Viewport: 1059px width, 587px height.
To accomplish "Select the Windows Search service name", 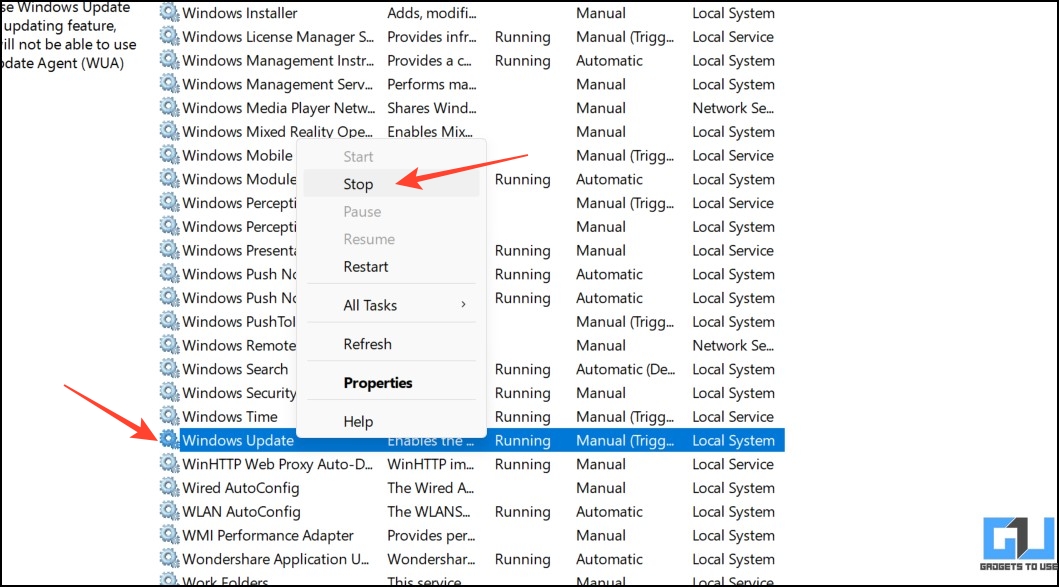I will [235, 369].
